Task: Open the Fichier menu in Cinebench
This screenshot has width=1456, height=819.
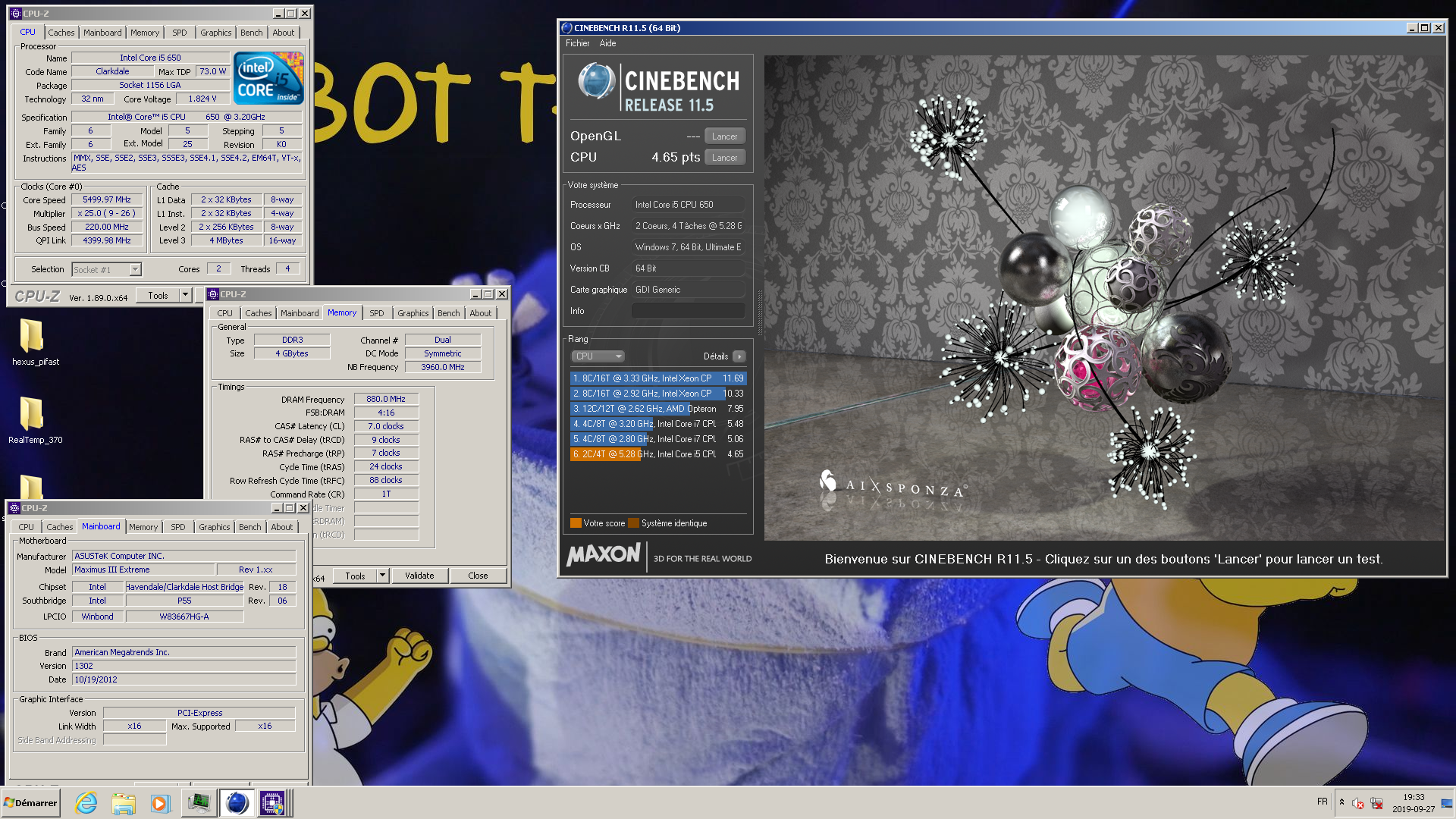Action: pos(577,43)
